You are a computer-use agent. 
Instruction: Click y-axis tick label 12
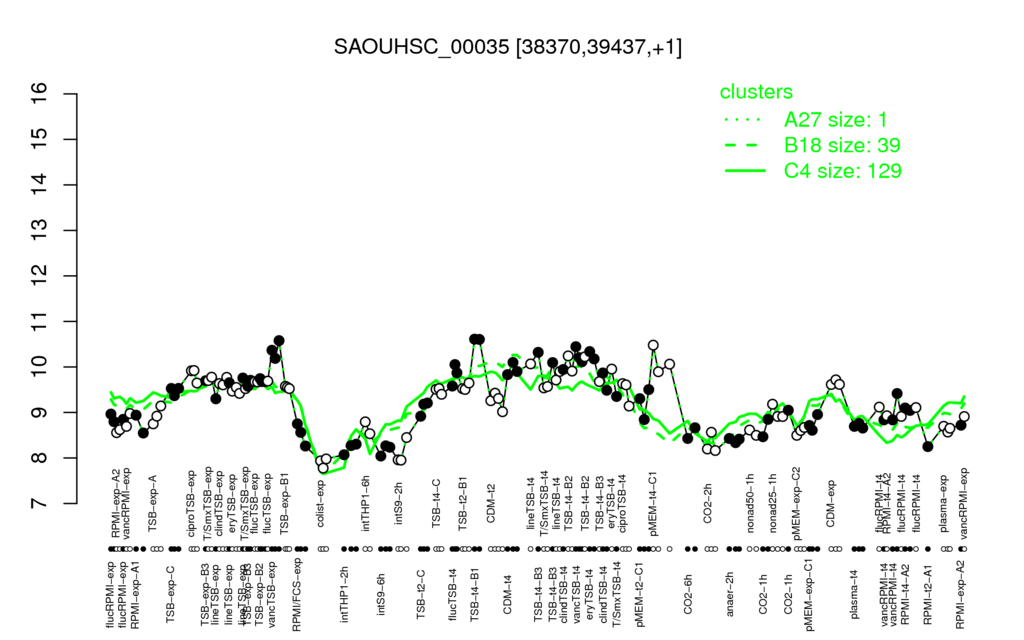point(40,276)
